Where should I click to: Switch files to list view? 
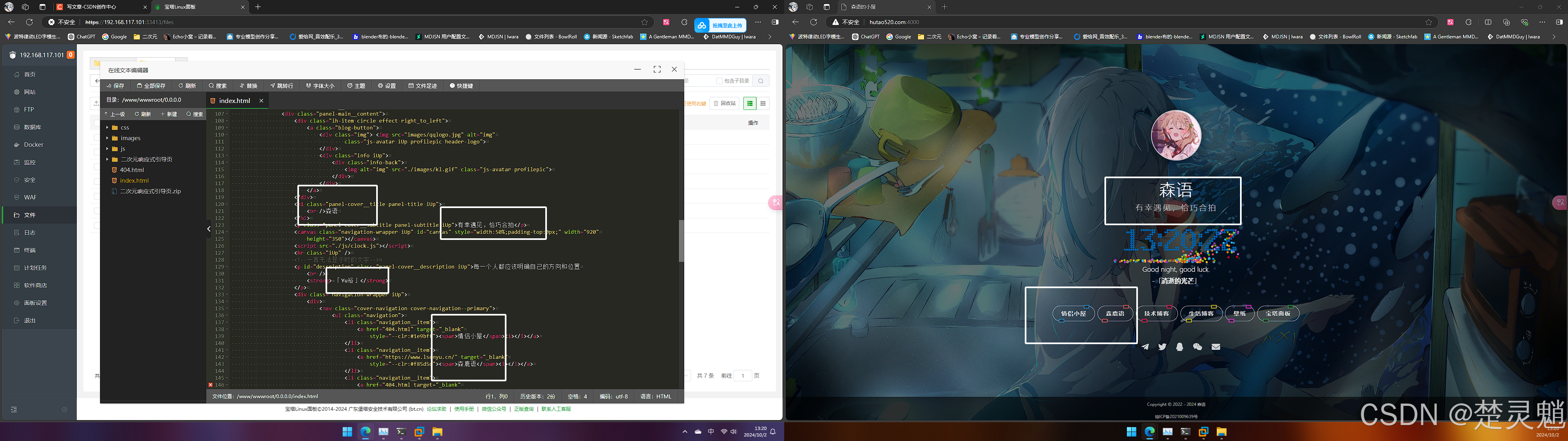pos(750,103)
